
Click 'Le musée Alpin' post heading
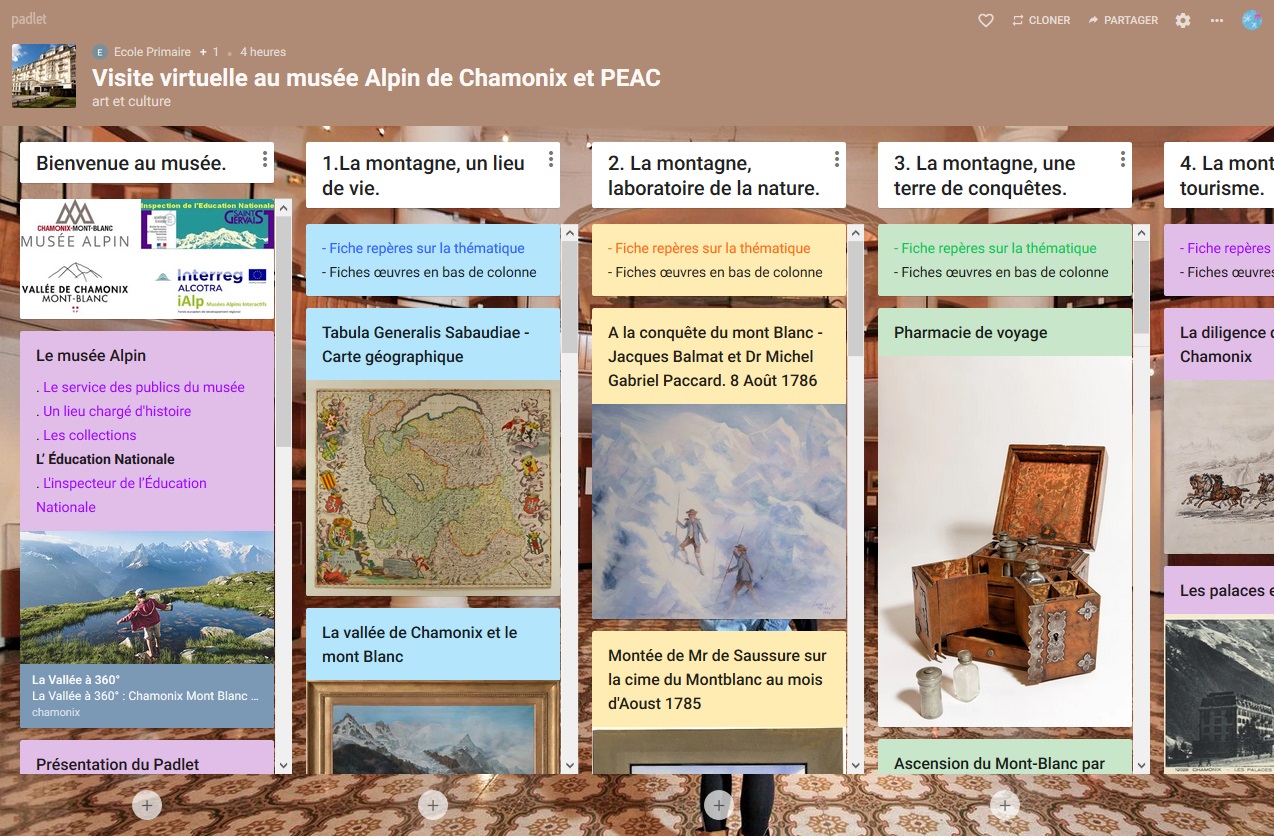(x=91, y=355)
